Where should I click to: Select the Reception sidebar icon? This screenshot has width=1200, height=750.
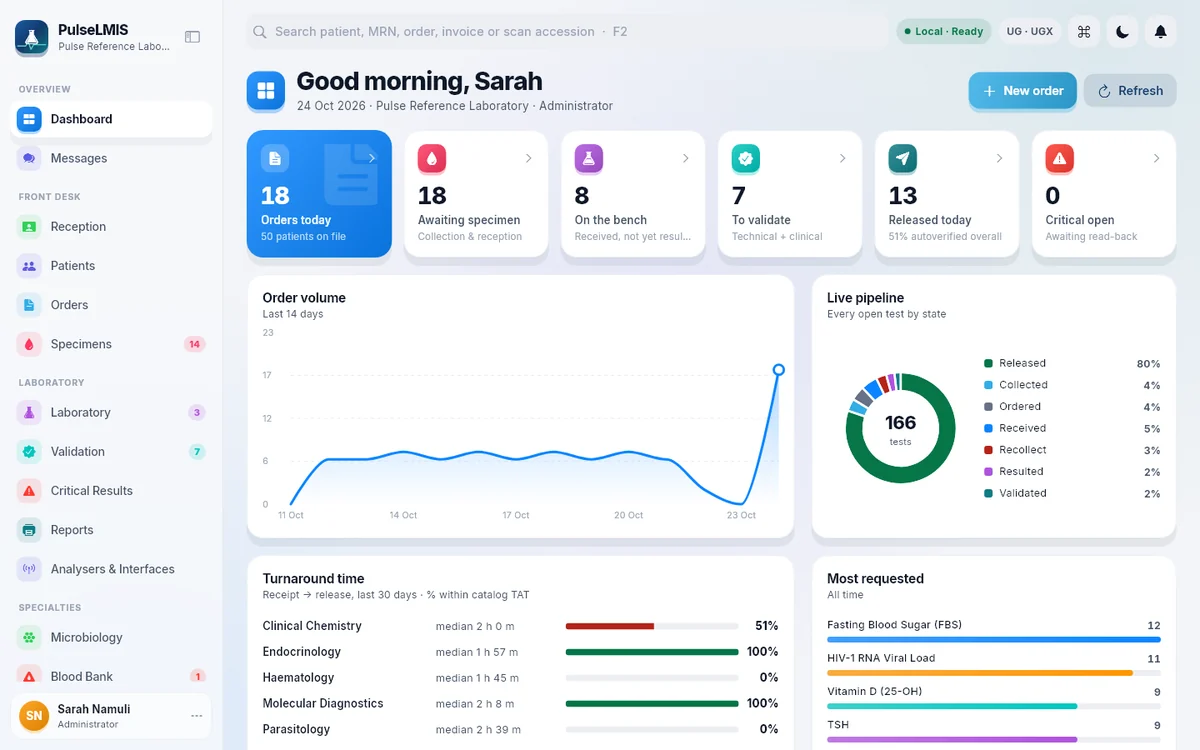pos(29,227)
